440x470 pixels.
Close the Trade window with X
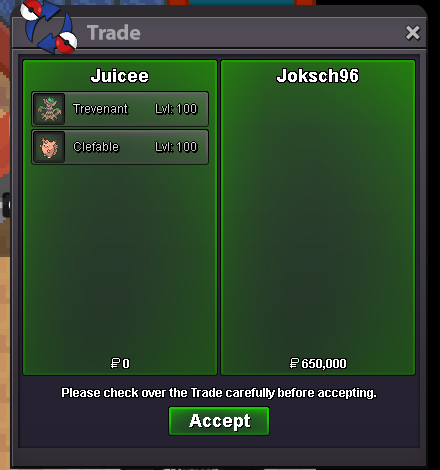[413, 33]
